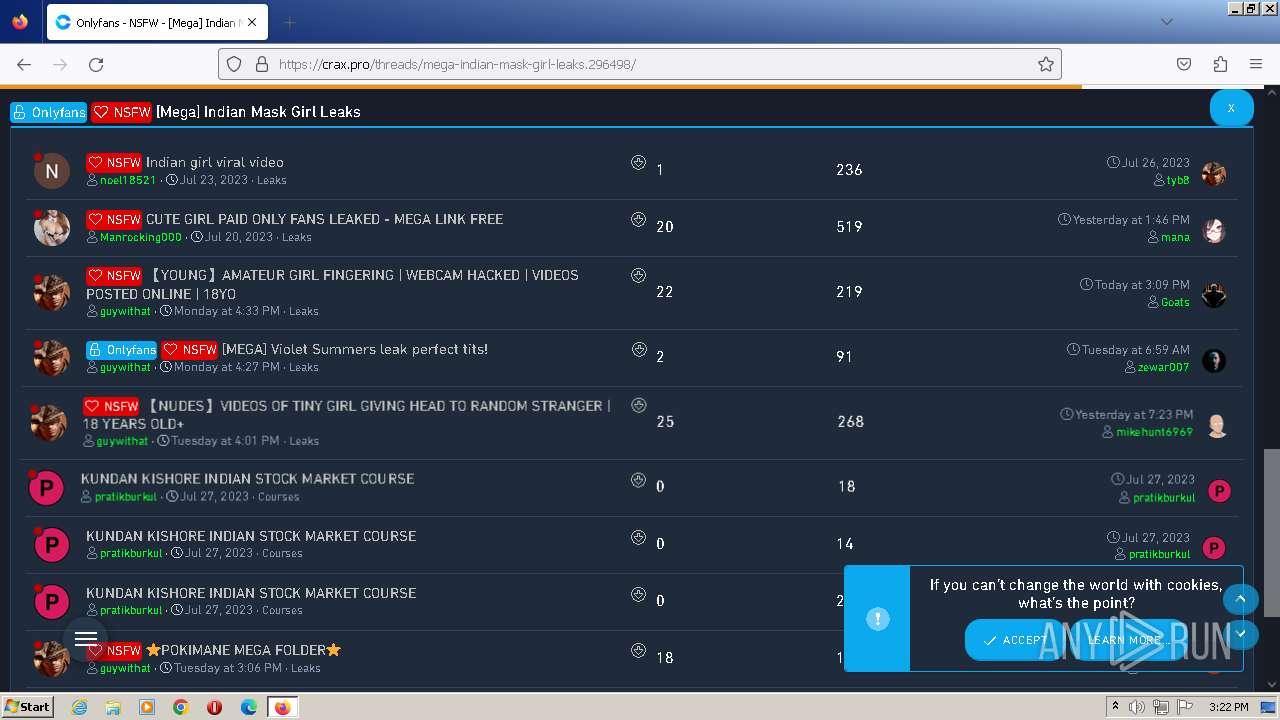Viewport: 1280px width, 720px height.
Task: Jump to bottom using down chevron button
Action: tap(1241, 634)
